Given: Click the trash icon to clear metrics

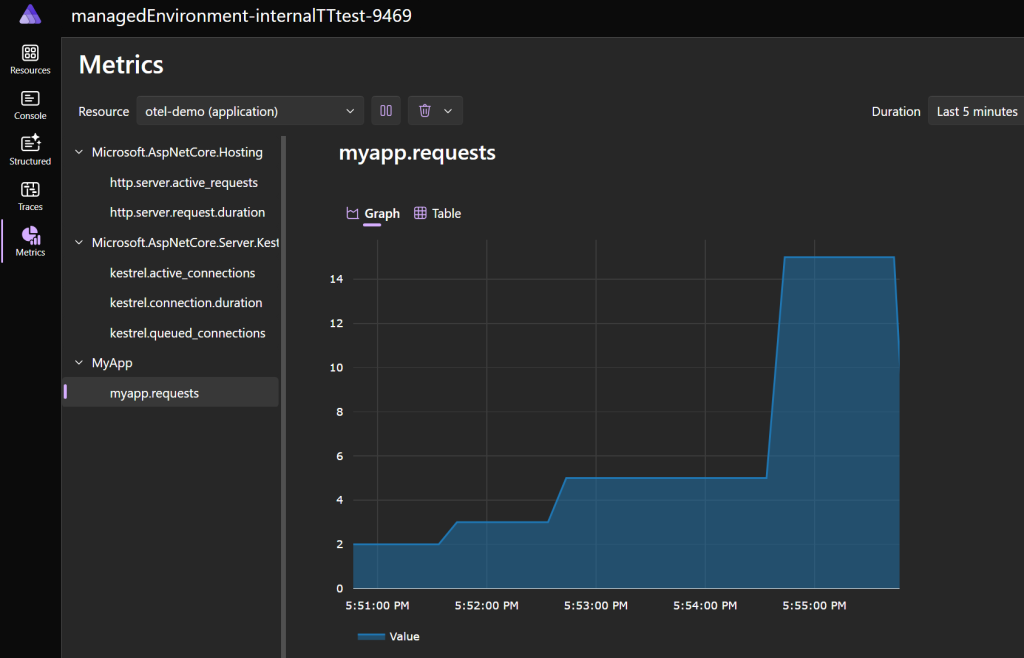Looking at the screenshot, I should click(x=425, y=111).
